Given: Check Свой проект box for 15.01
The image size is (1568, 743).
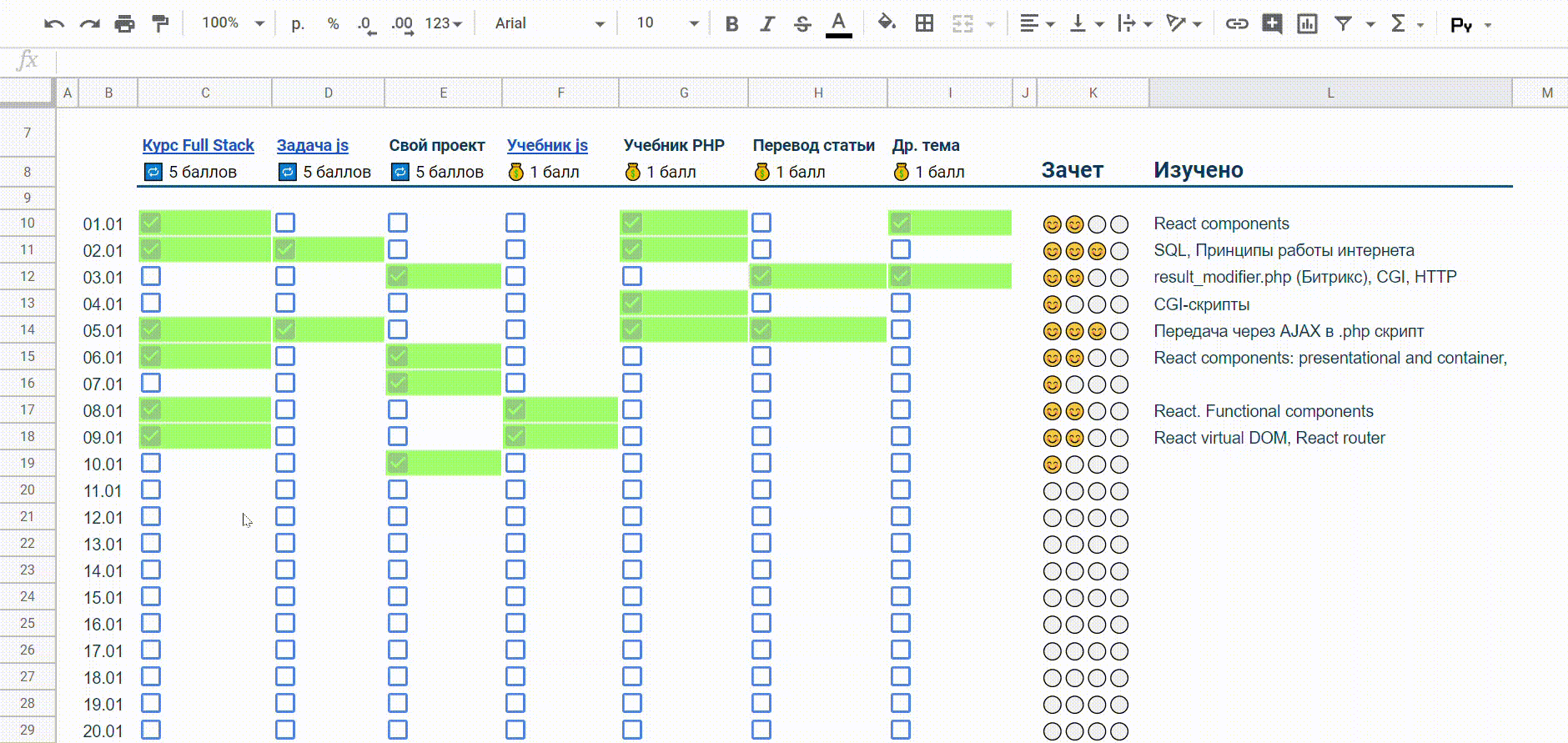Looking at the screenshot, I should [x=398, y=596].
